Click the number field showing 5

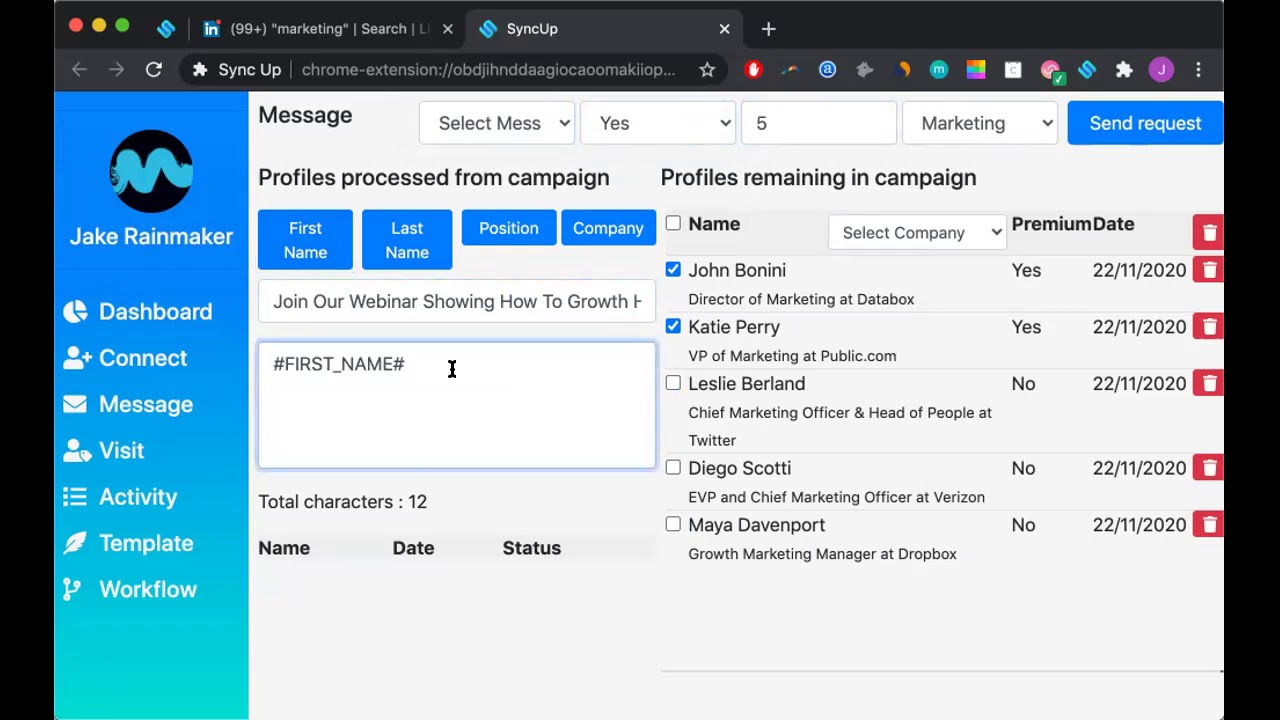point(819,123)
